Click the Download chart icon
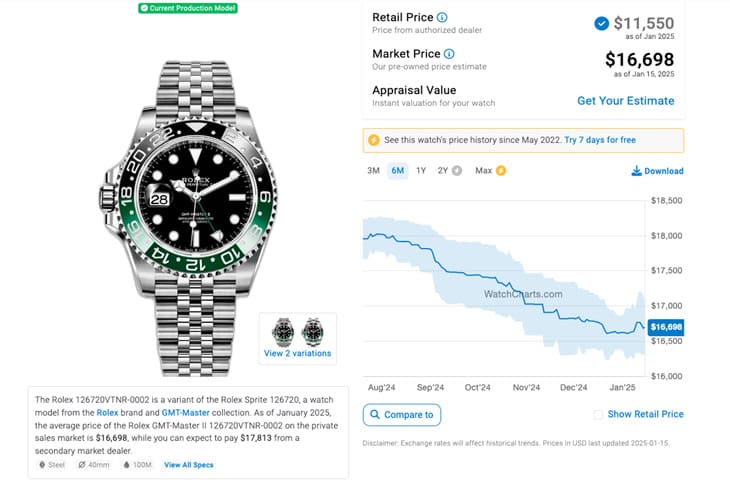730x482 pixels. (x=637, y=171)
